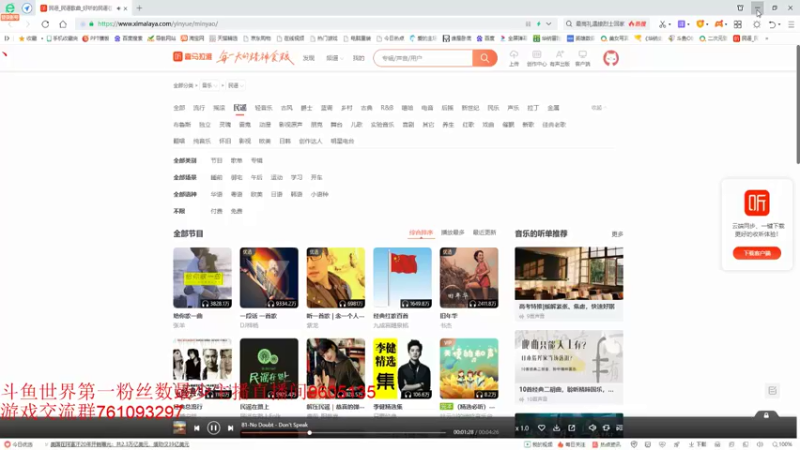Open a new browser tab
Viewport: 800px width, 450px height.
[x=139, y=8]
